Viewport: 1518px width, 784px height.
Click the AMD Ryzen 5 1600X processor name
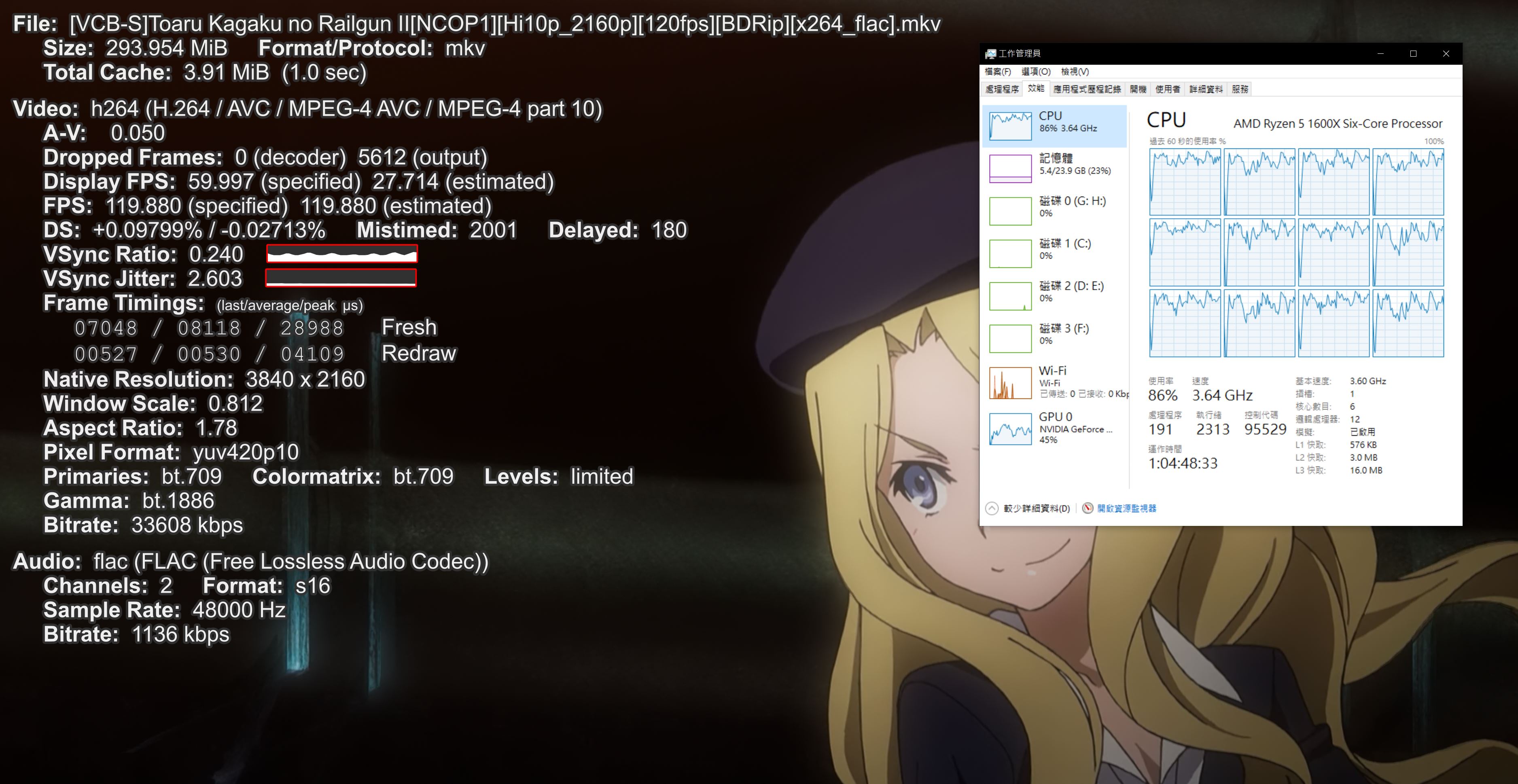[1338, 124]
